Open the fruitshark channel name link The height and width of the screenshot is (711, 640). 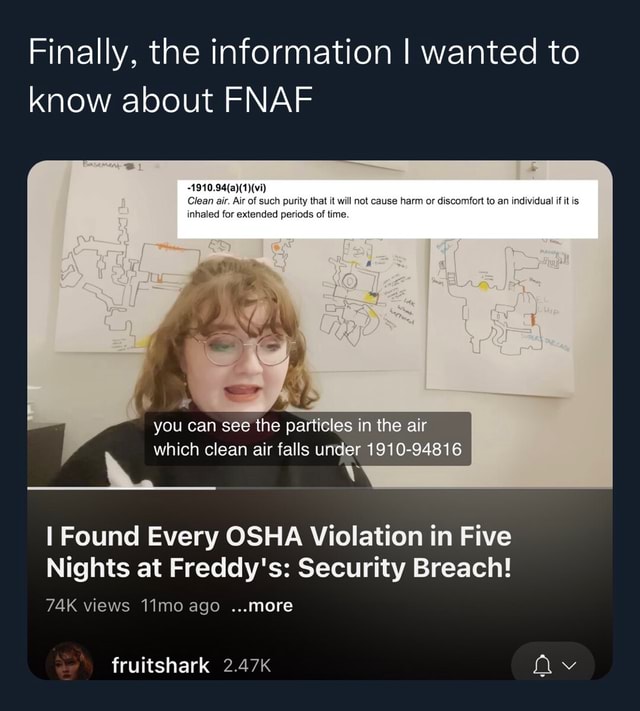tap(161, 665)
